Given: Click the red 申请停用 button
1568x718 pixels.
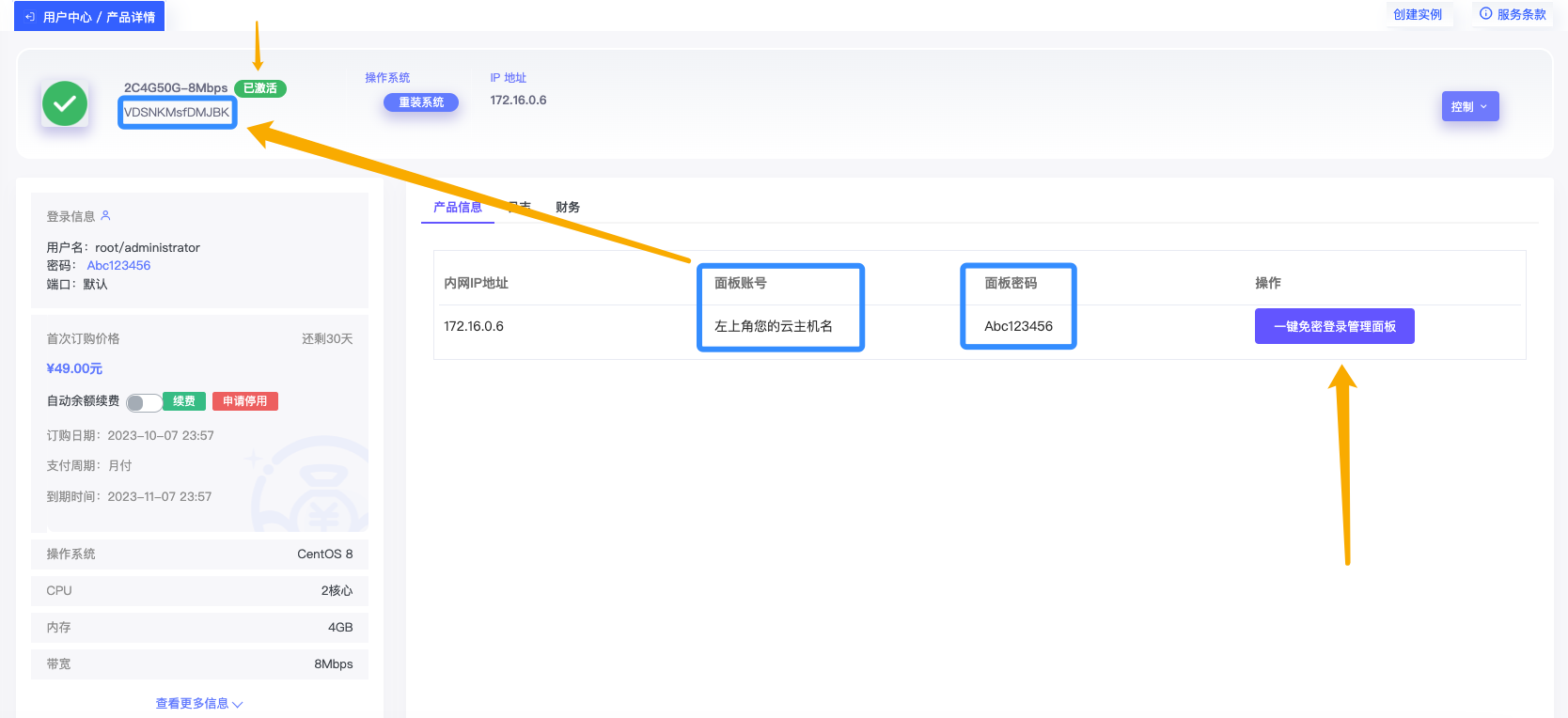Looking at the screenshot, I should [244, 401].
